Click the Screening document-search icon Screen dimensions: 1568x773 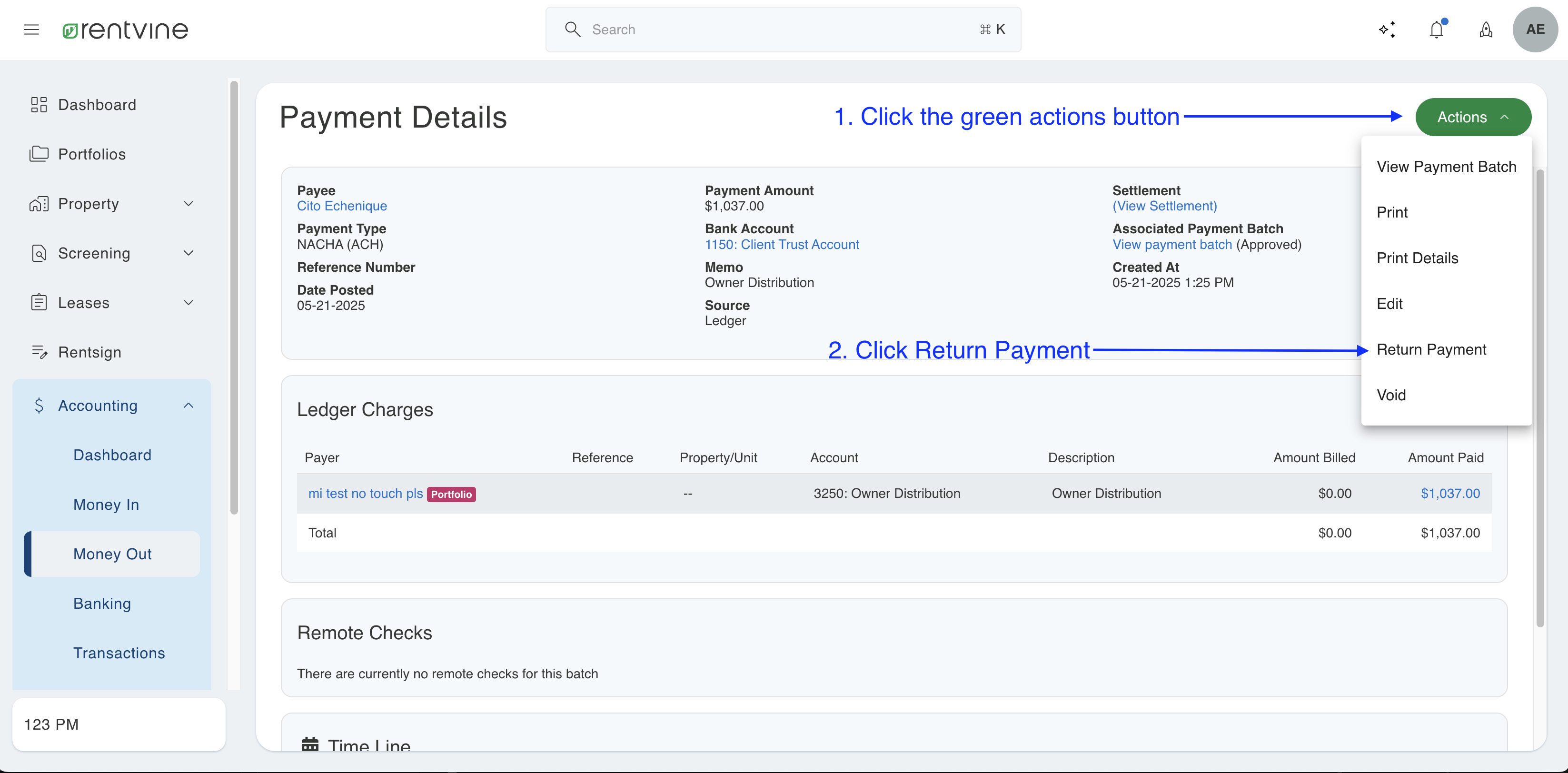click(39, 253)
